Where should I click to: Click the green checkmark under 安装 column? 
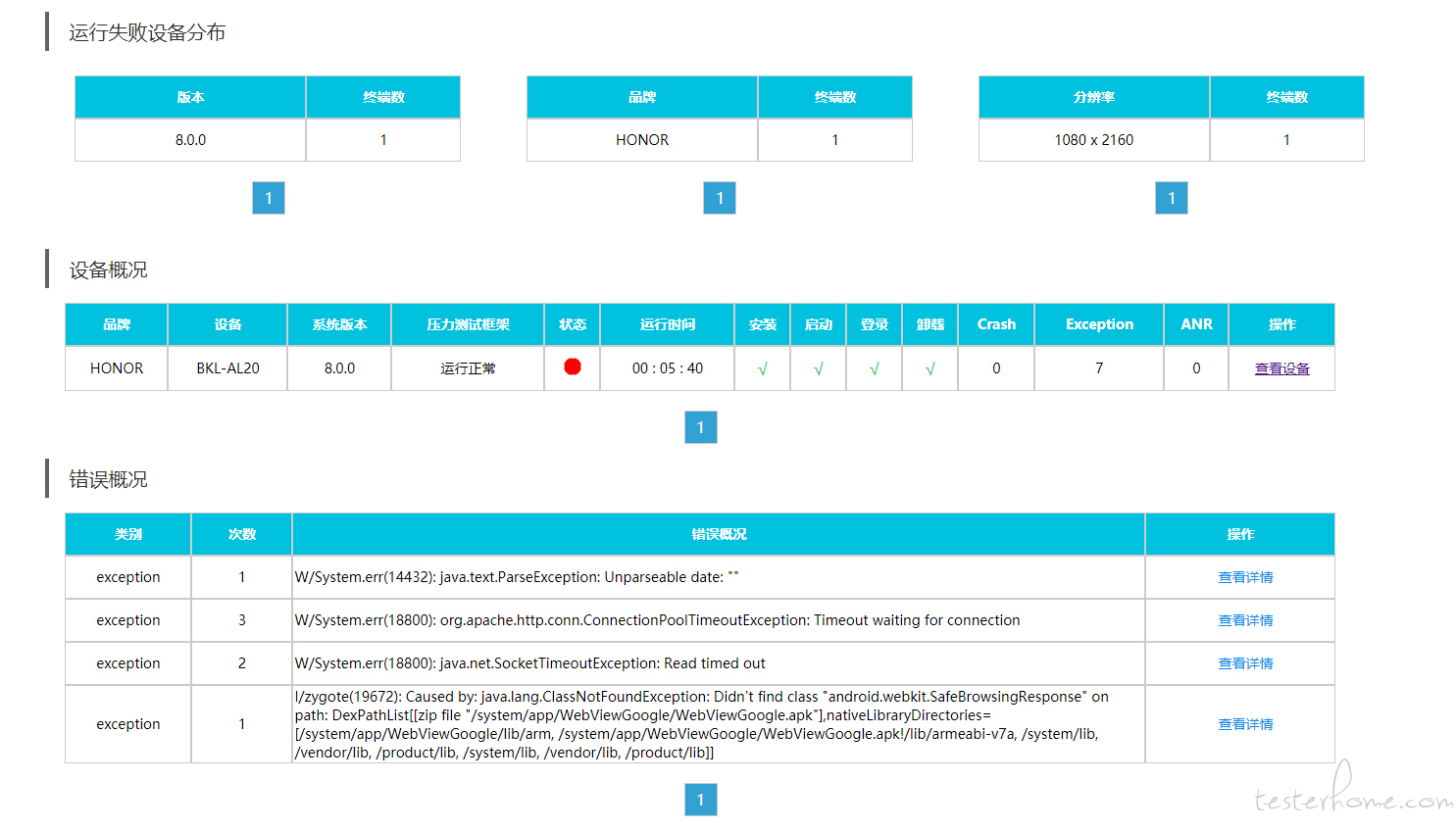(763, 369)
